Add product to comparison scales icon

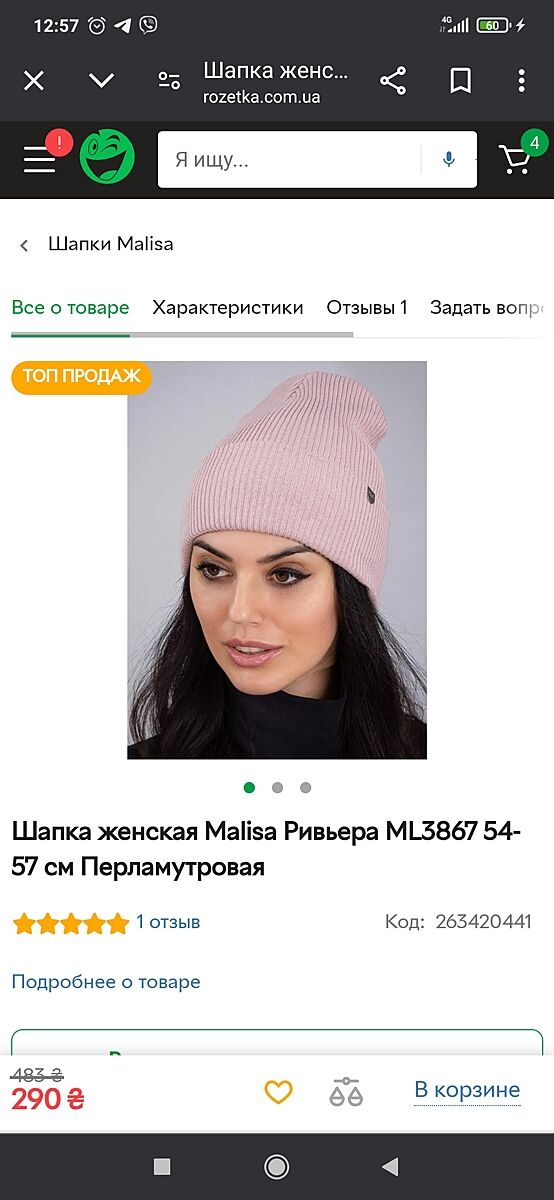(346, 1092)
